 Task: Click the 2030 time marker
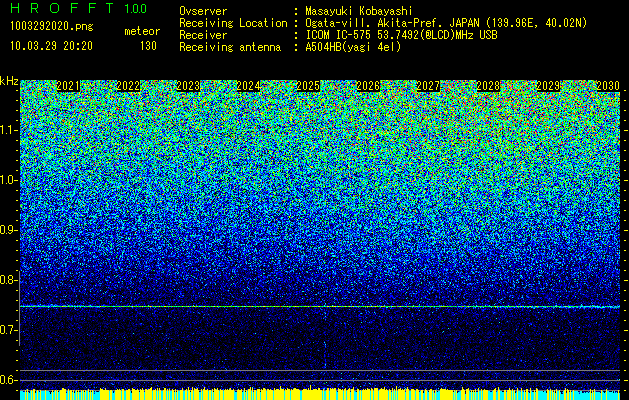click(x=608, y=86)
